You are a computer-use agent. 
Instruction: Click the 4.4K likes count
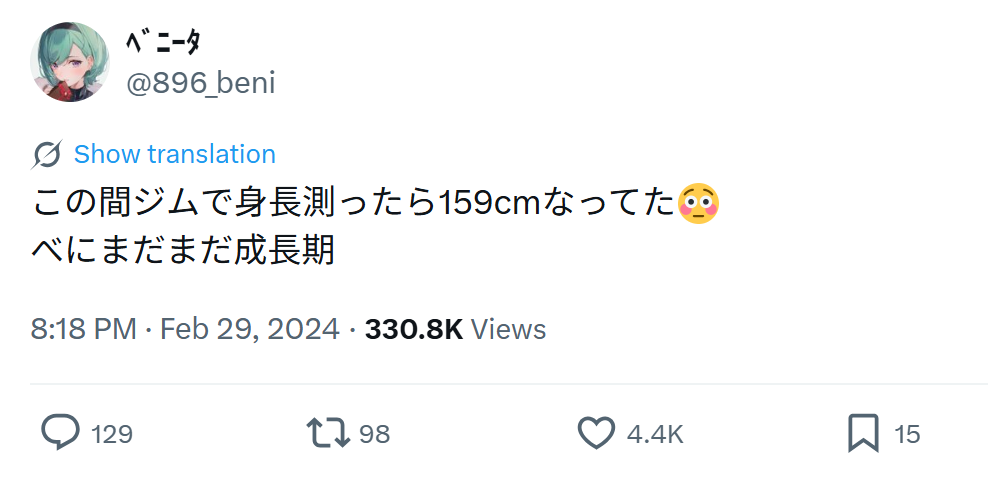655,434
